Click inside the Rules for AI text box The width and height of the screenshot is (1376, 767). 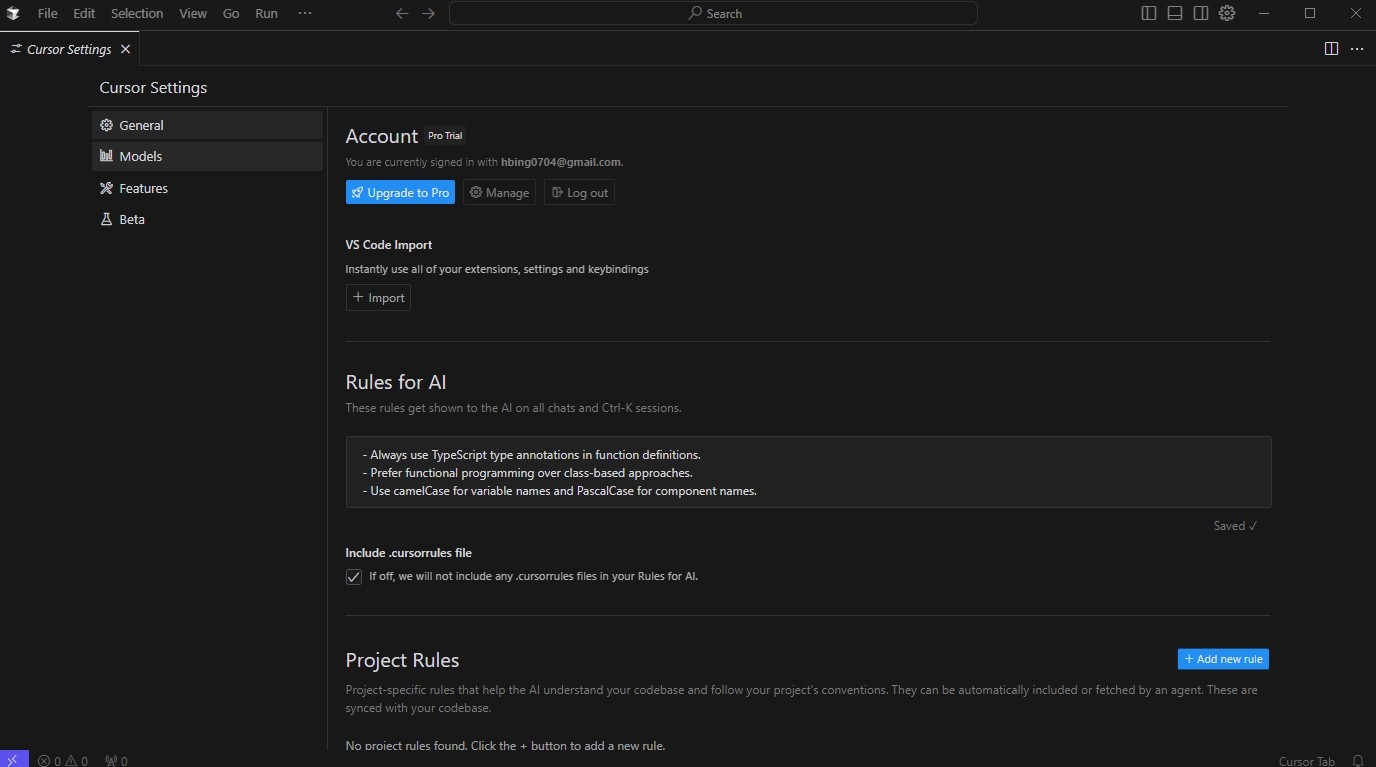pos(808,472)
